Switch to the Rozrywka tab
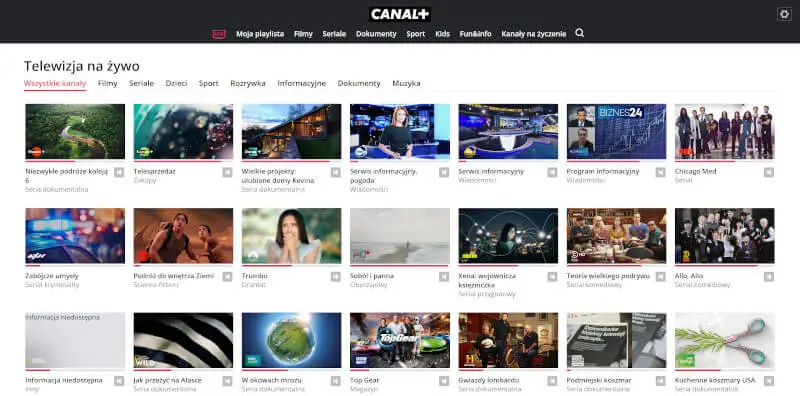This screenshot has width=800, height=396. coord(248,83)
